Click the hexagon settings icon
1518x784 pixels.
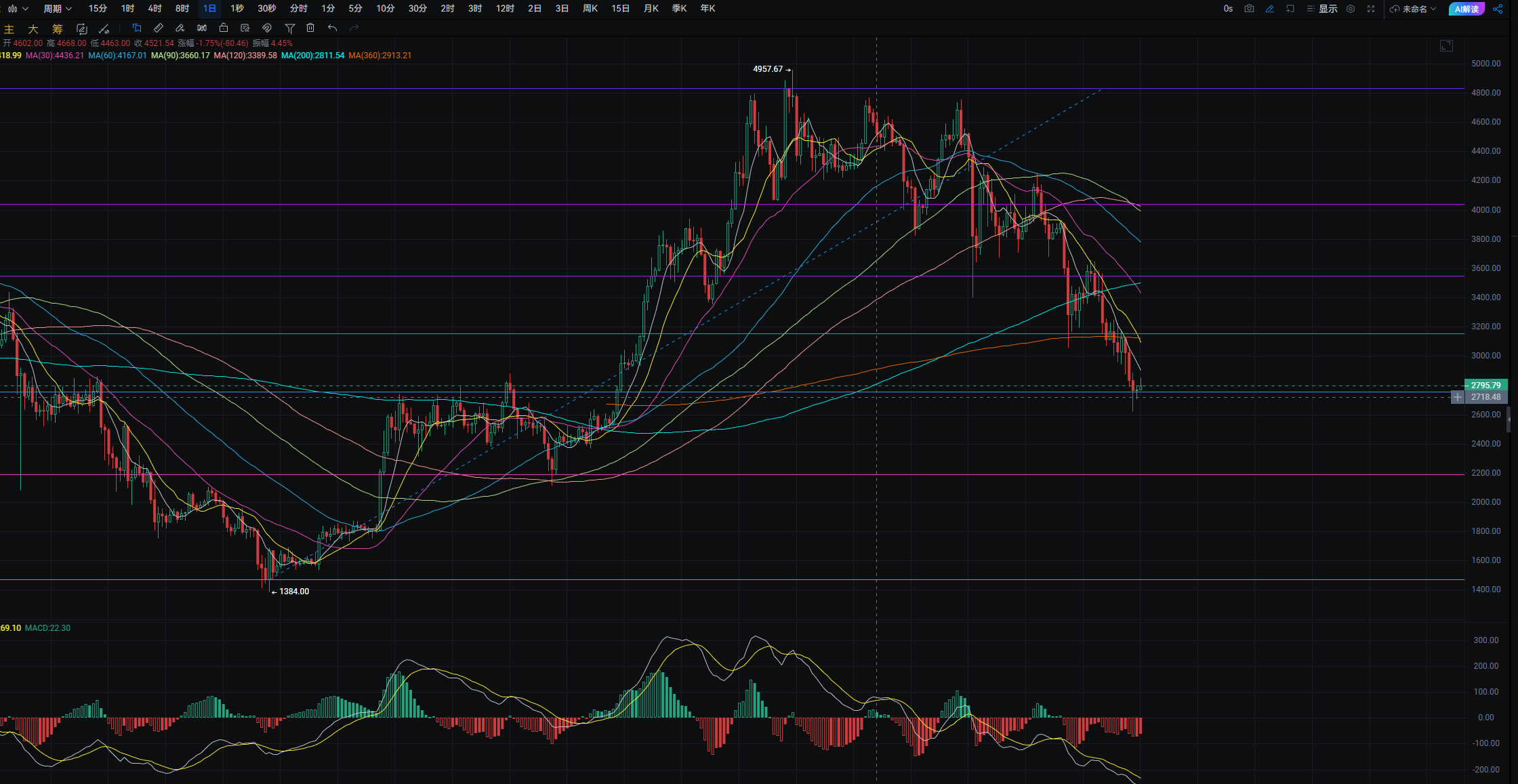[x=1351, y=9]
